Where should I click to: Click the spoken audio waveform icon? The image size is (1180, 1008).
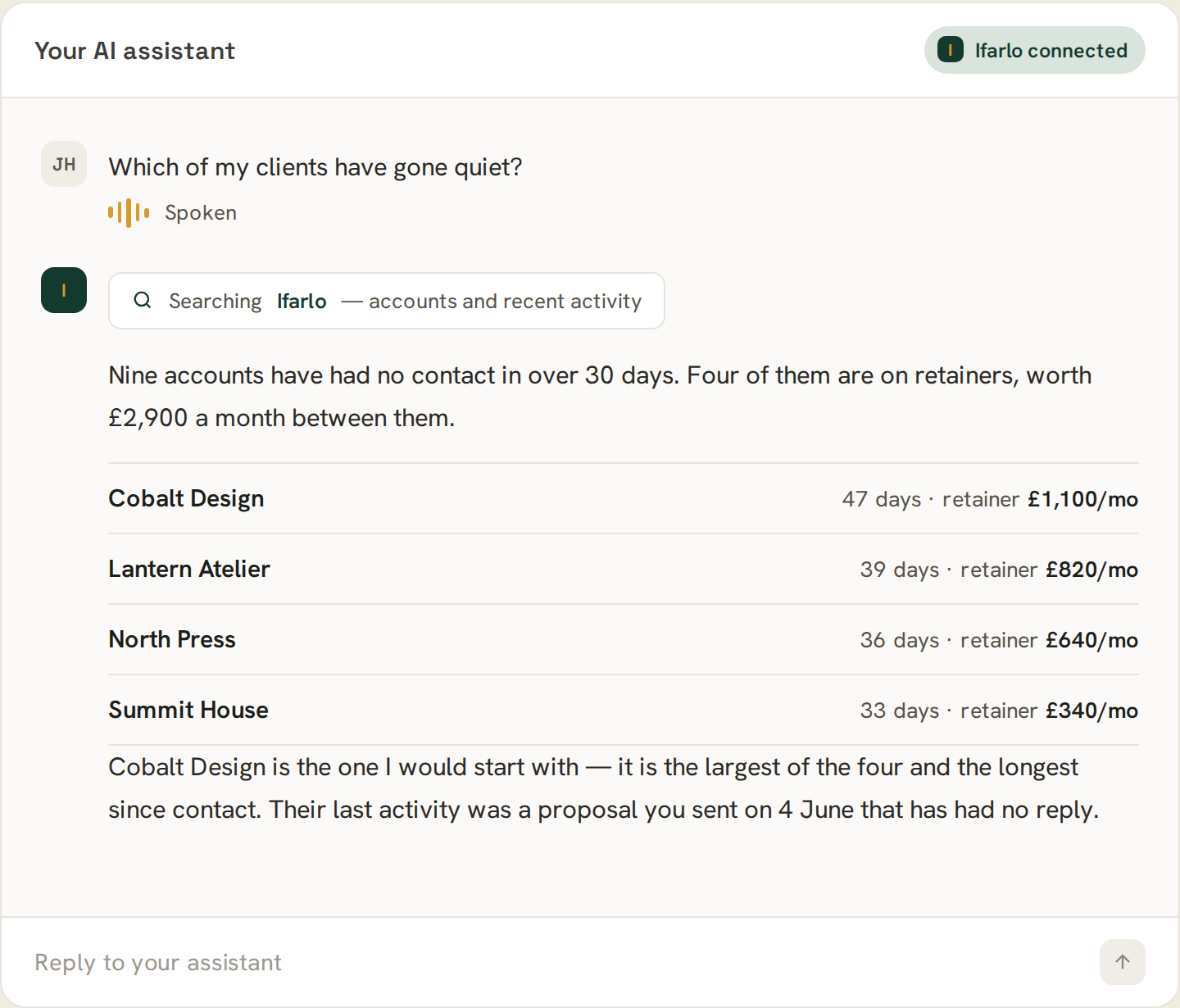coord(129,213)
